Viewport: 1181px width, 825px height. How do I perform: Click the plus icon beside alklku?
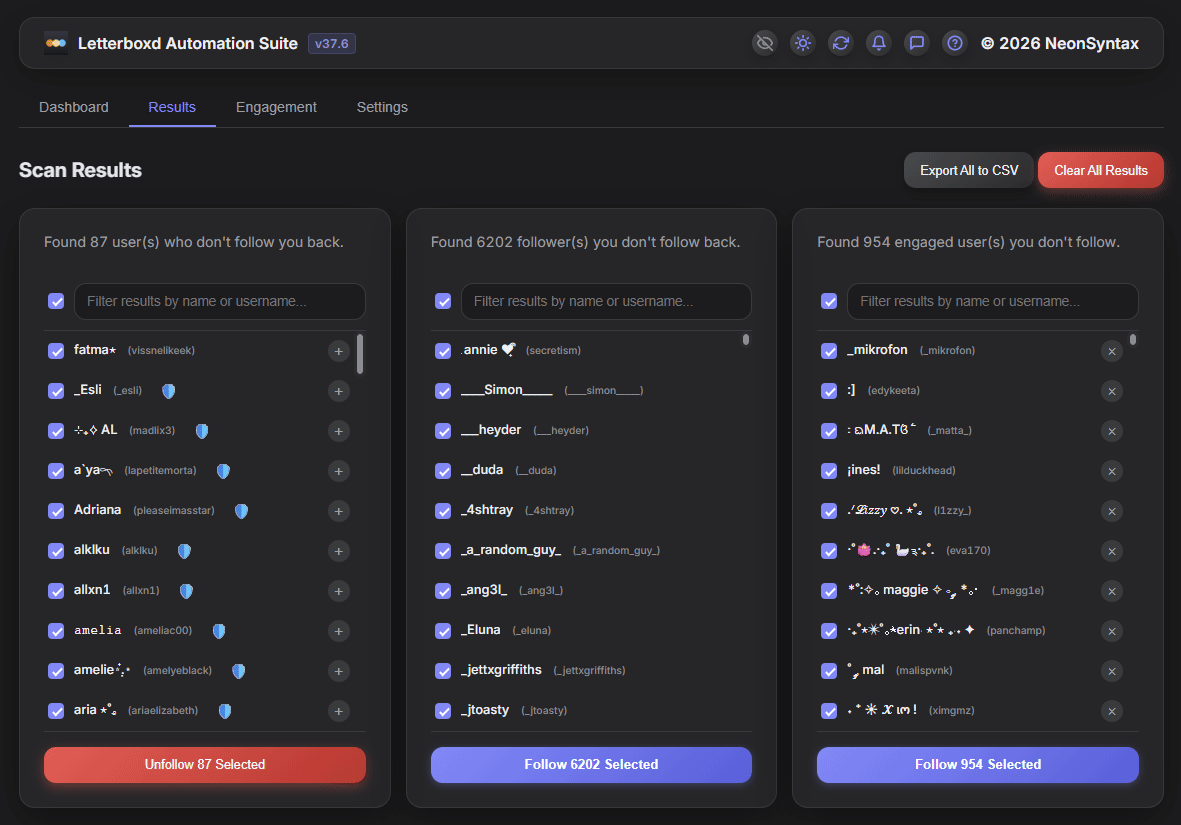(339, 551)
